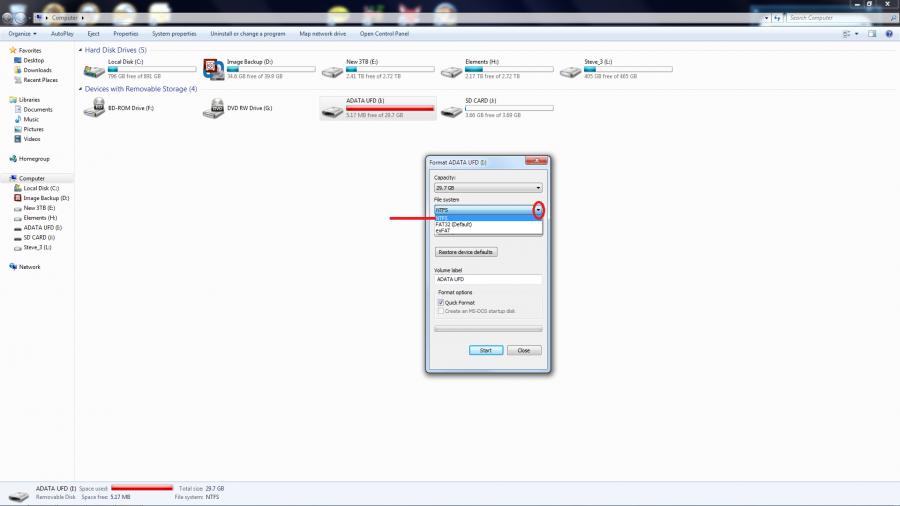Click Eject in the toolbar
The width and height of the screenshot is (900, 506).
click(94, 34)
